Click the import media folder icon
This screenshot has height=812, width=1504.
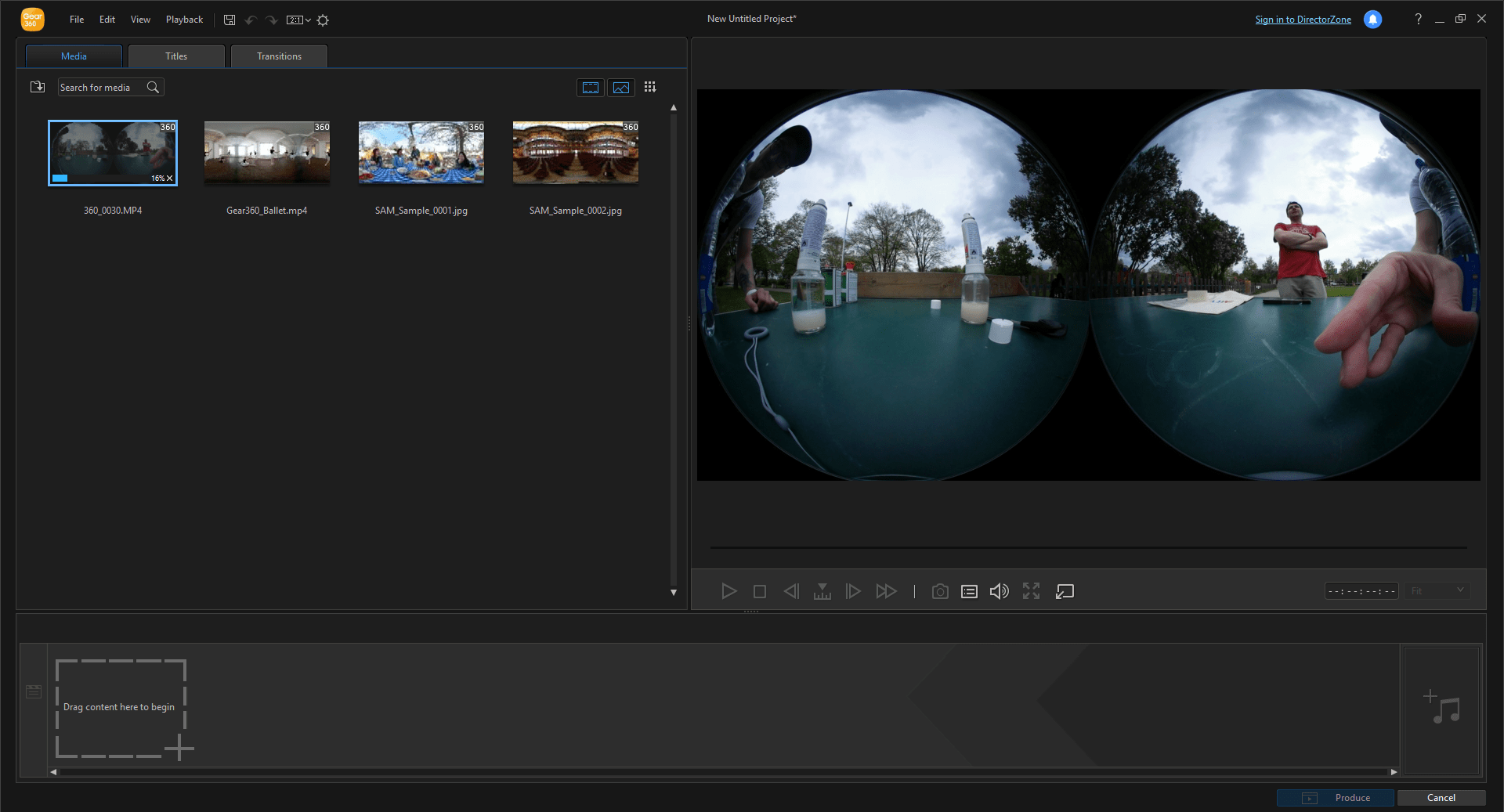tap(38, 87)
